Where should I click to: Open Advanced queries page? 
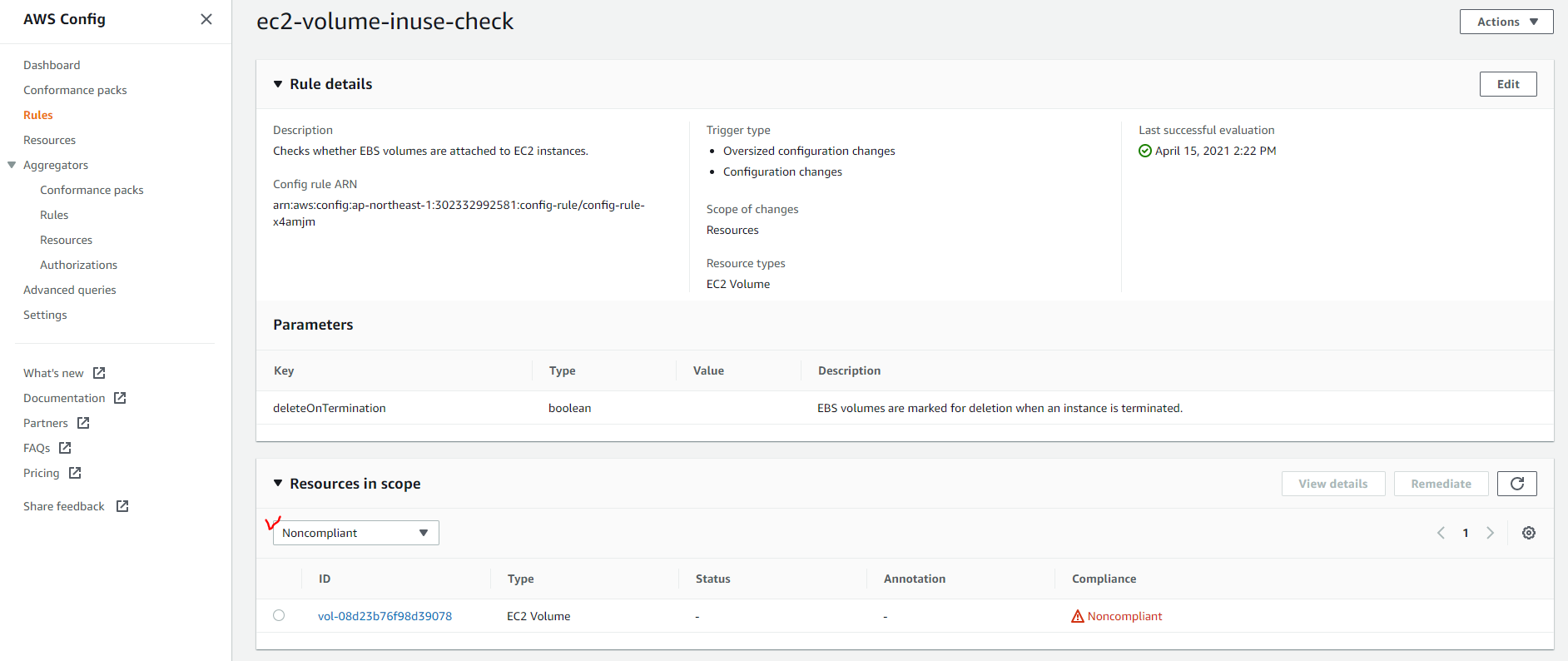coord(70,290)
